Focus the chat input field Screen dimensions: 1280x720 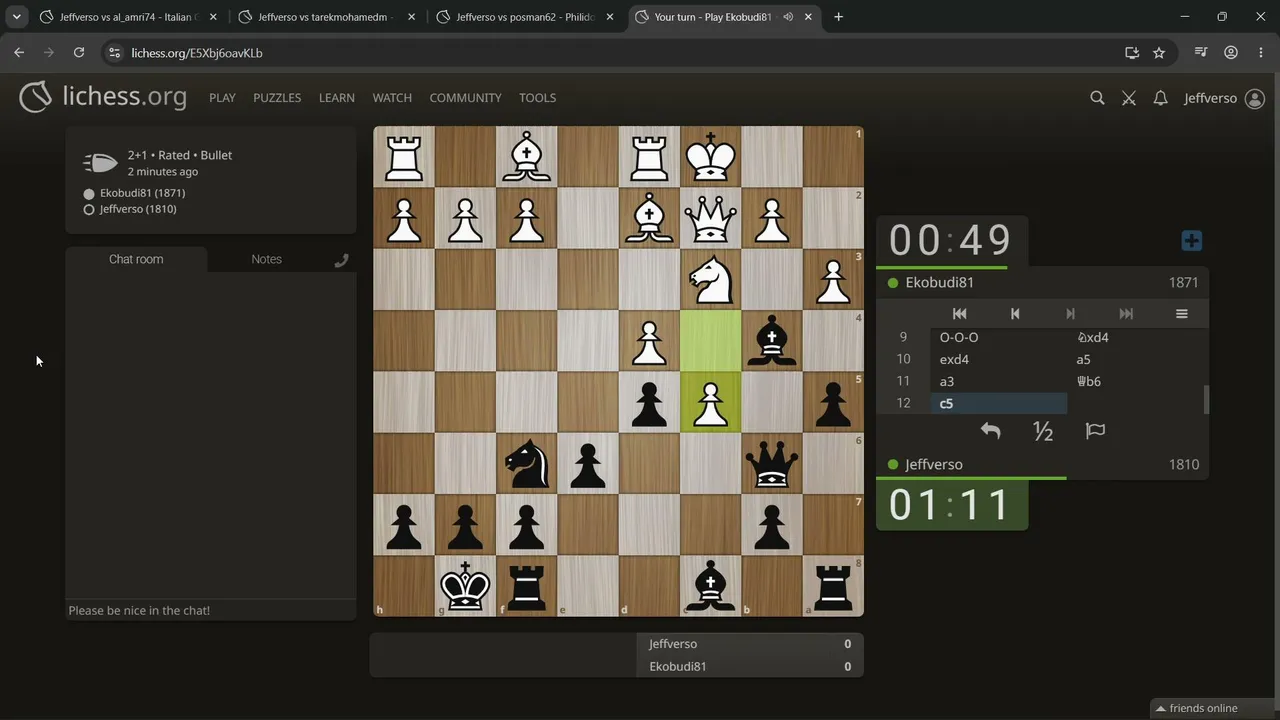tap(211, 610)
